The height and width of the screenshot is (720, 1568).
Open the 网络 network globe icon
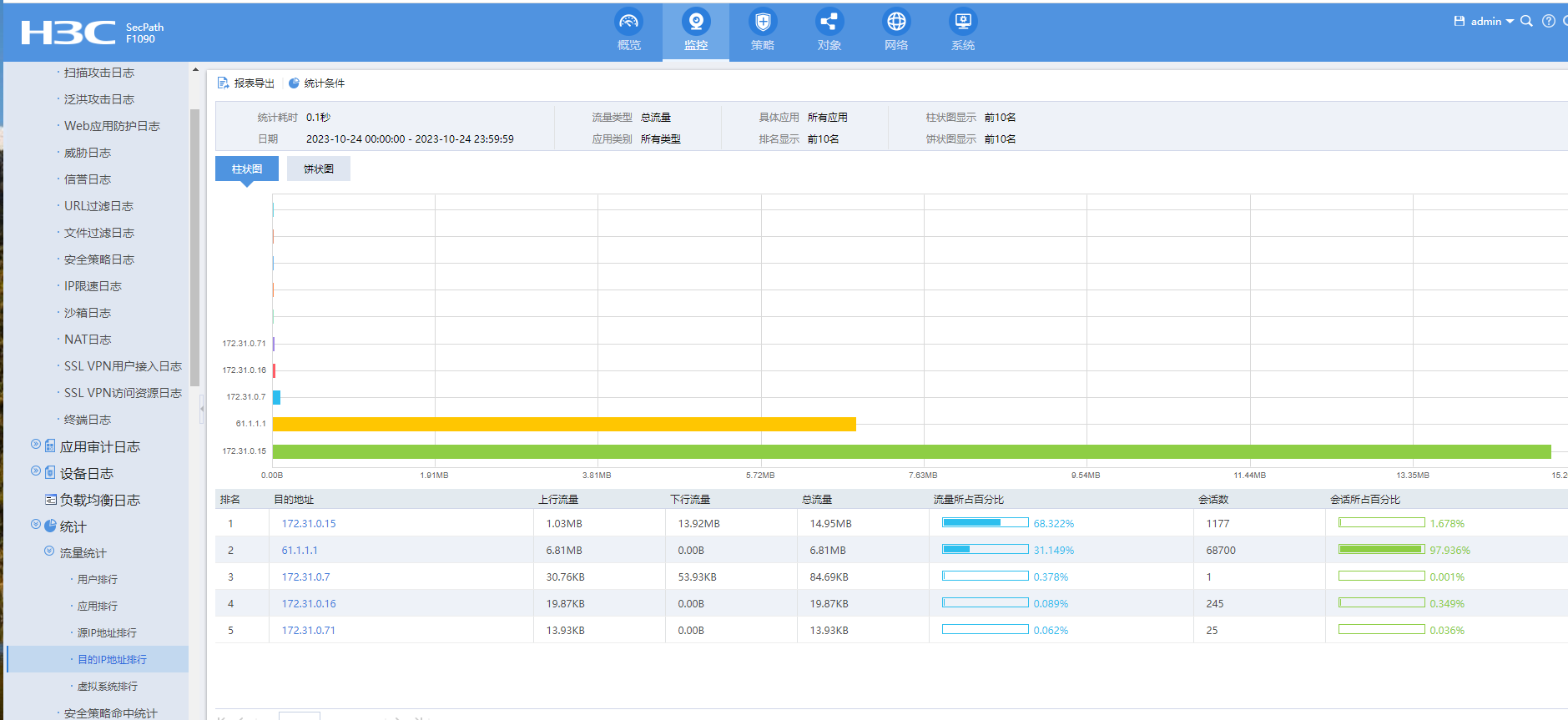pos(895,23)
